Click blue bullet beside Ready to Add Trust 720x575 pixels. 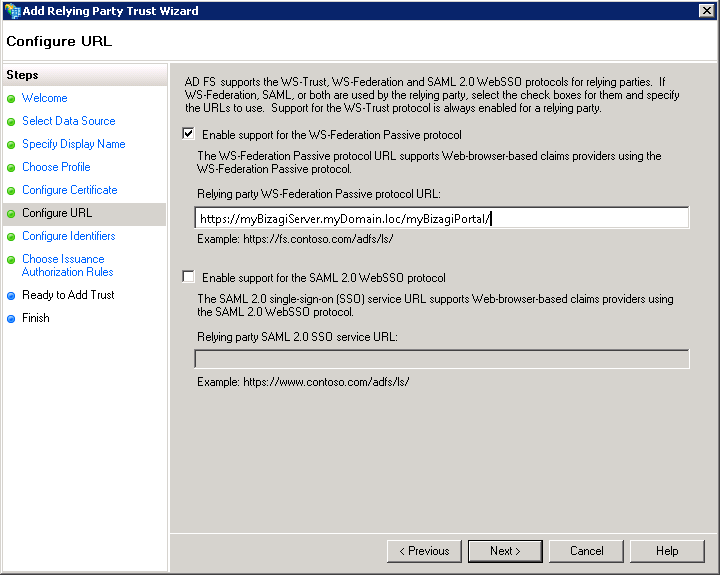[11, 296]
